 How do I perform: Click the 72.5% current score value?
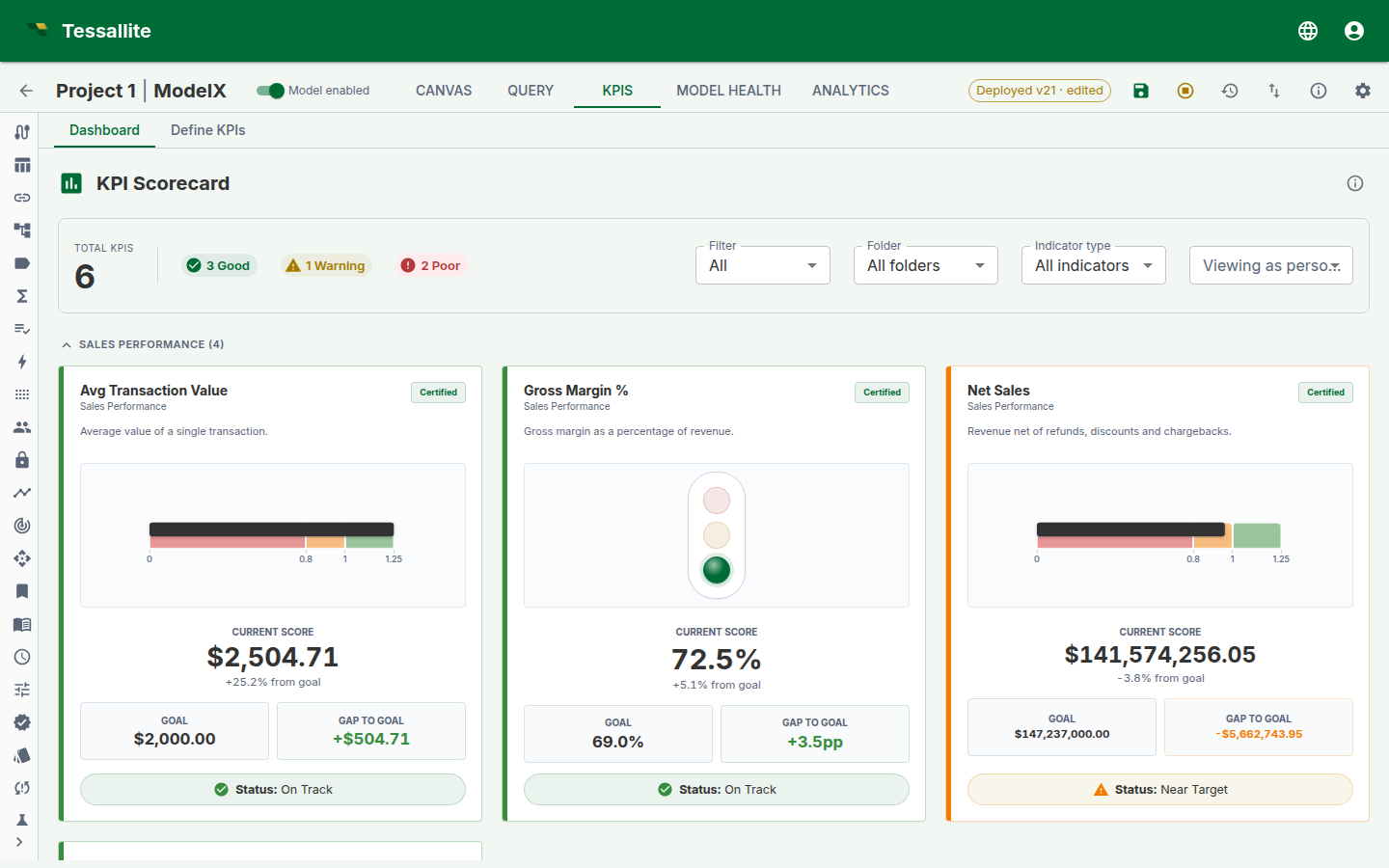717,660
